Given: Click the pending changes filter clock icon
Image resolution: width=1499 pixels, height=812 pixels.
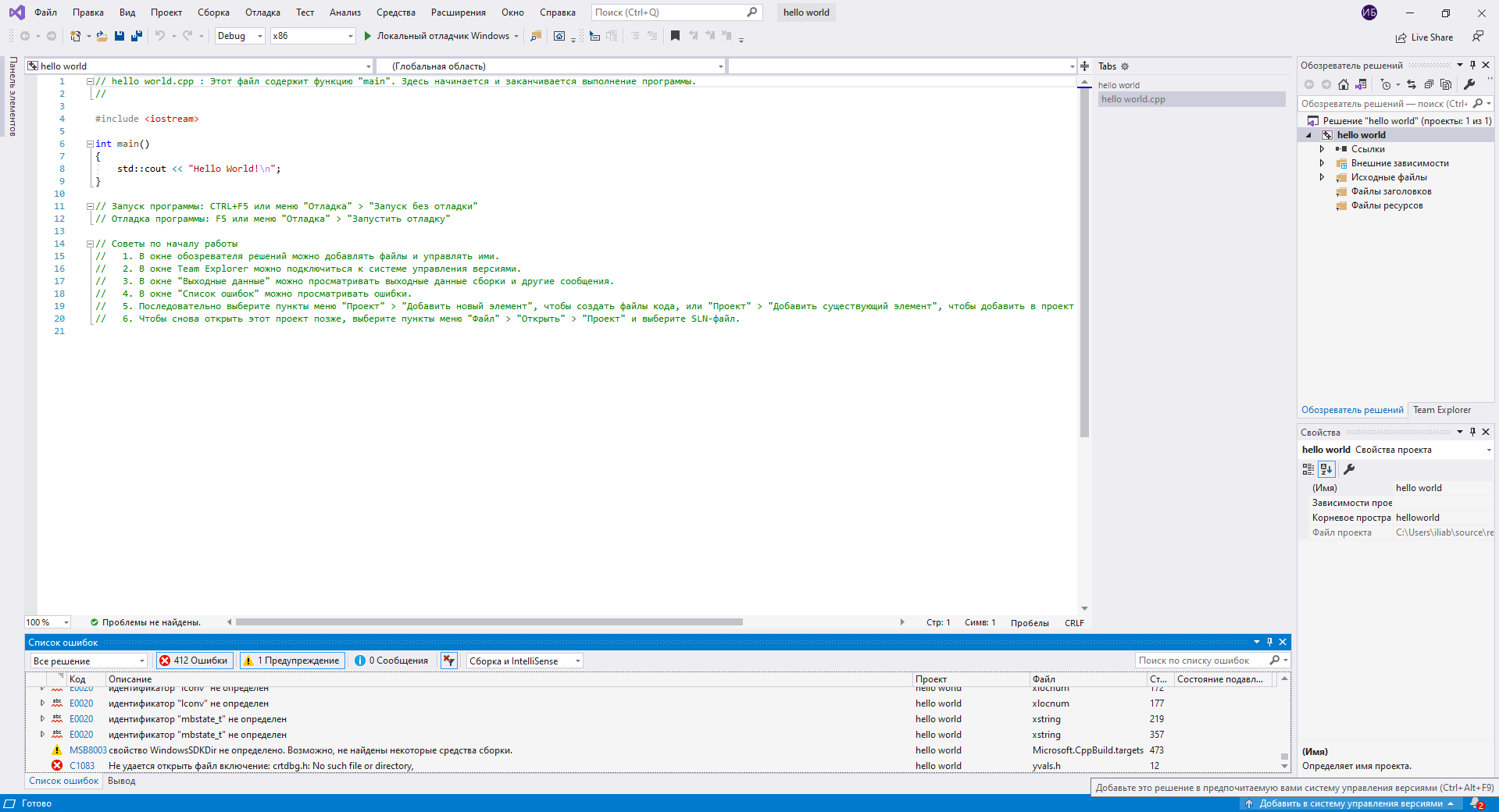Looking at the screenshot, I should coord(1386,84).
